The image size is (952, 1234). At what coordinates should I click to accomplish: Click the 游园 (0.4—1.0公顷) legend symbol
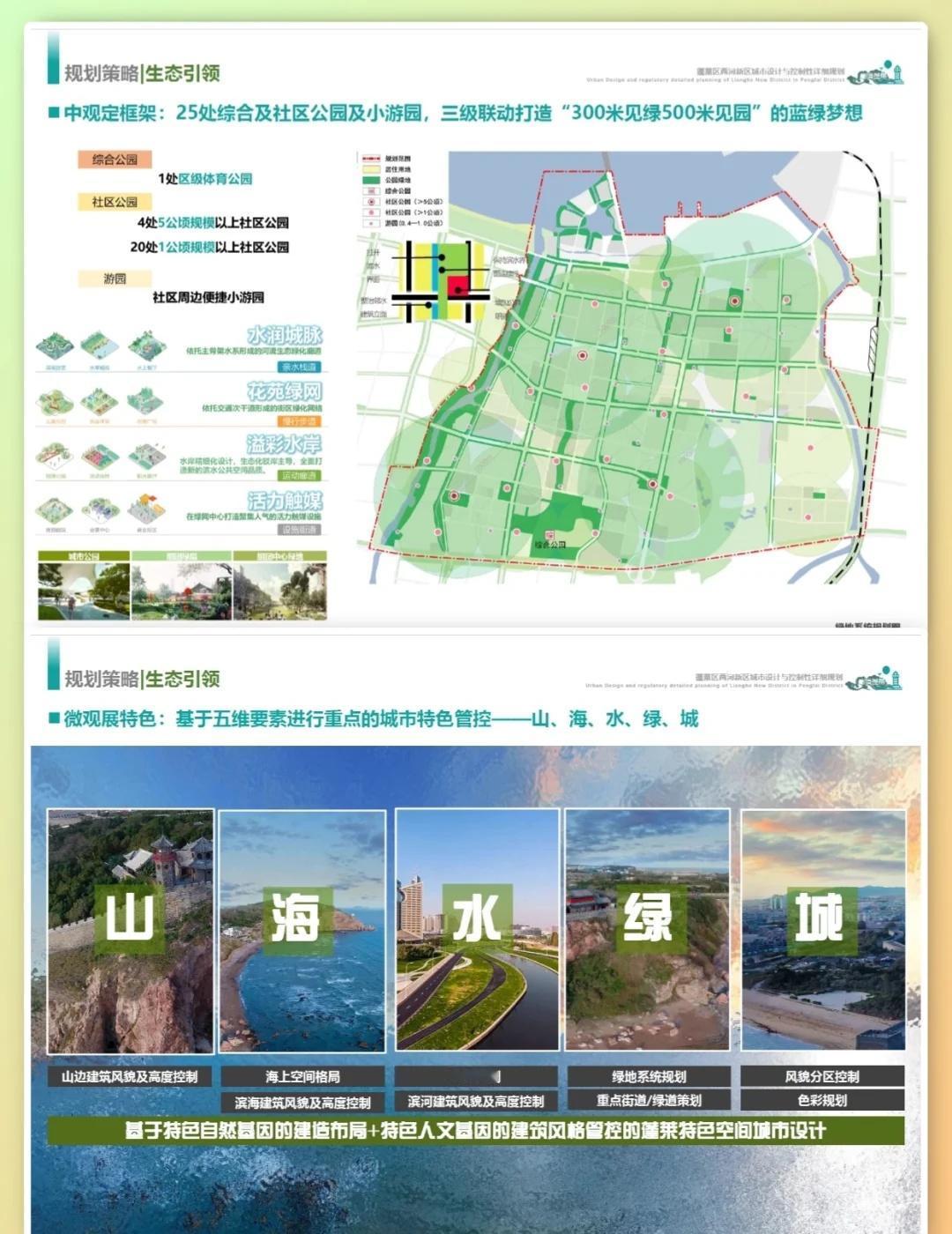point(370,223)
